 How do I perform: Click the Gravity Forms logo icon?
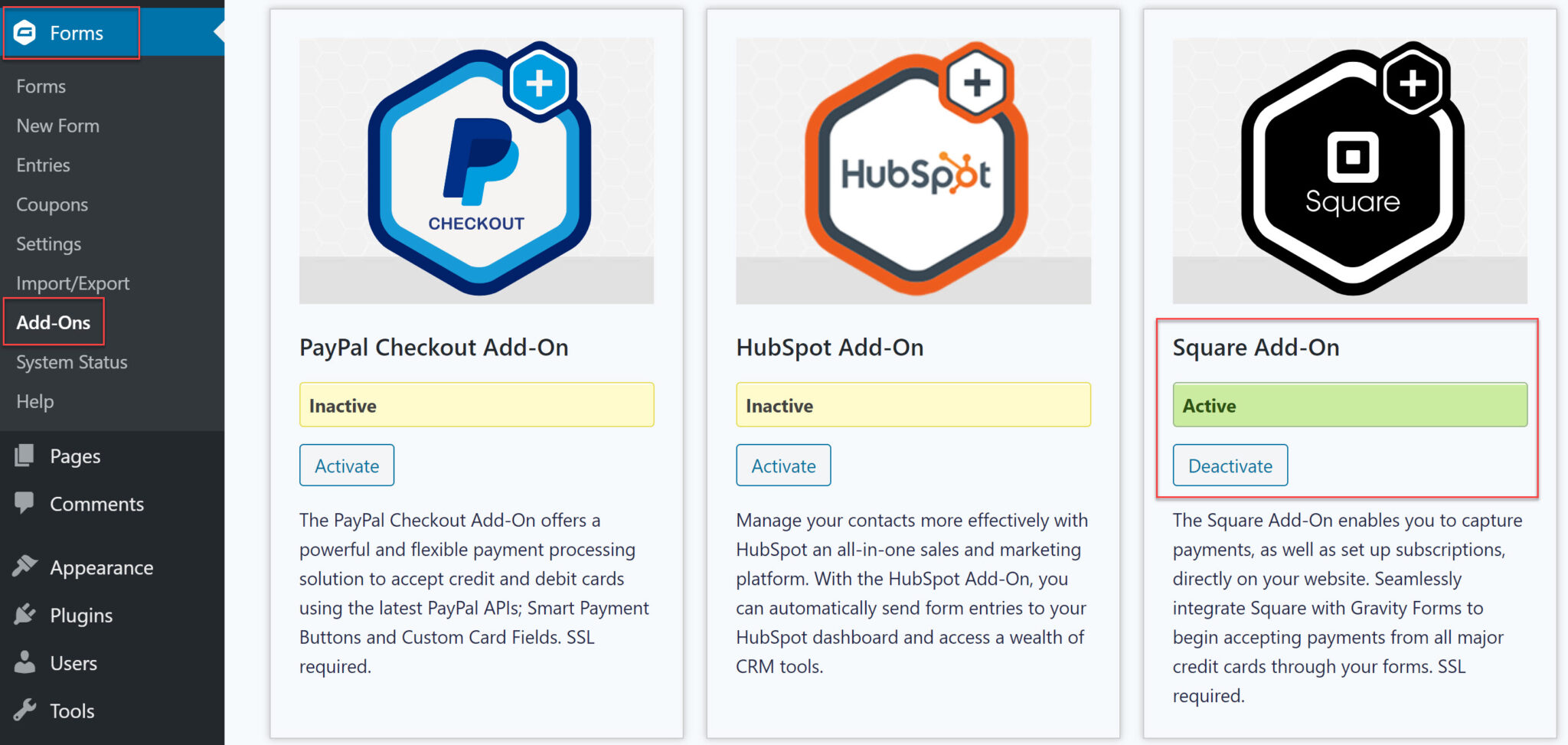(25, 33)
